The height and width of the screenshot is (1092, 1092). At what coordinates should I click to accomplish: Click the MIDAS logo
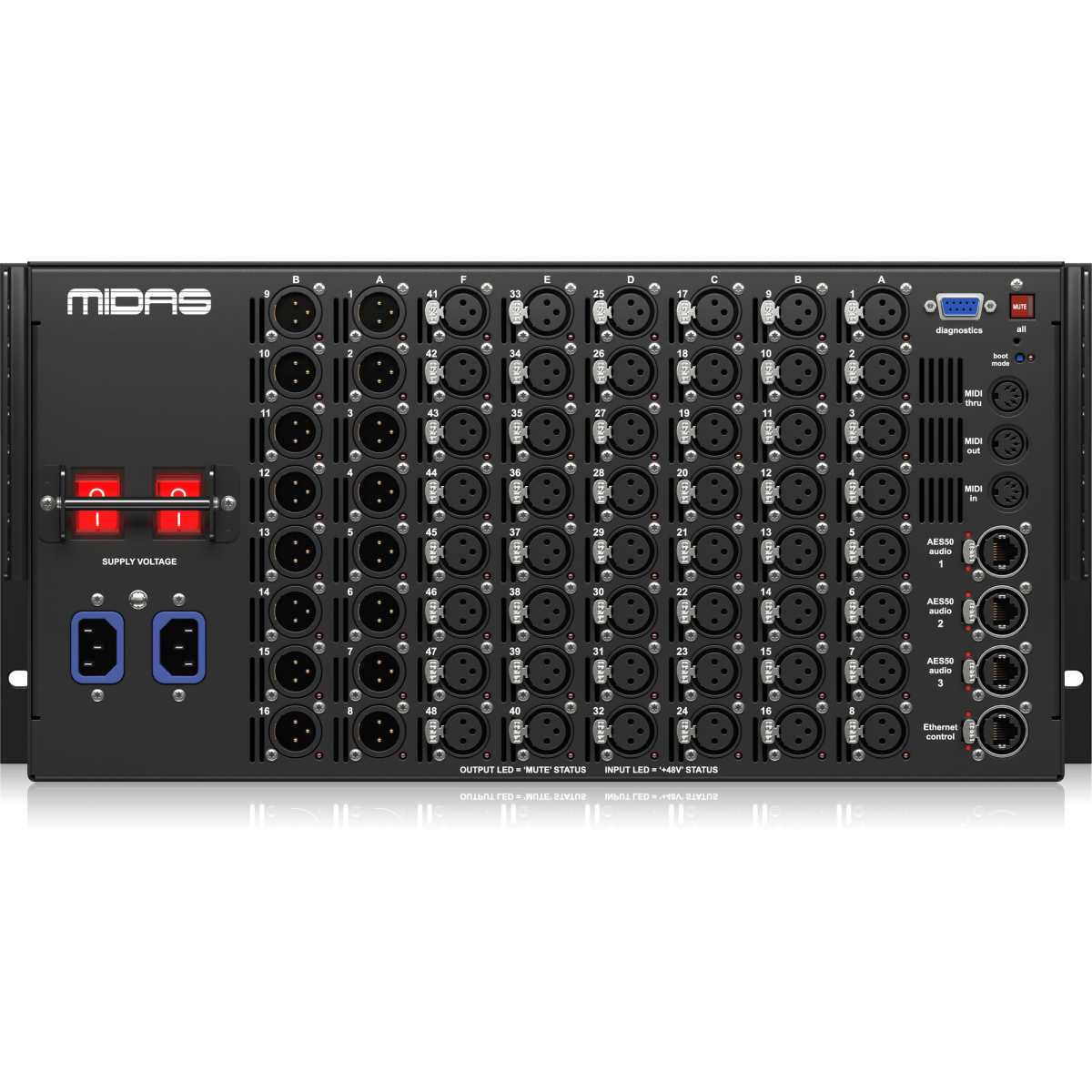(x=139, y=302)
